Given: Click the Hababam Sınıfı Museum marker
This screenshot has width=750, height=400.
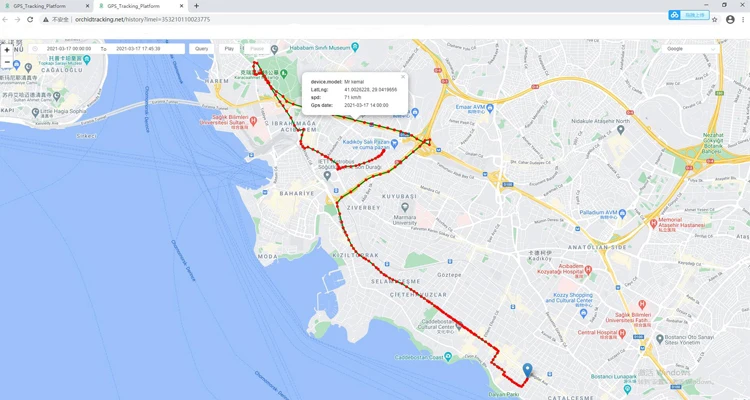Looking at the screenshot, I should 355,47.
